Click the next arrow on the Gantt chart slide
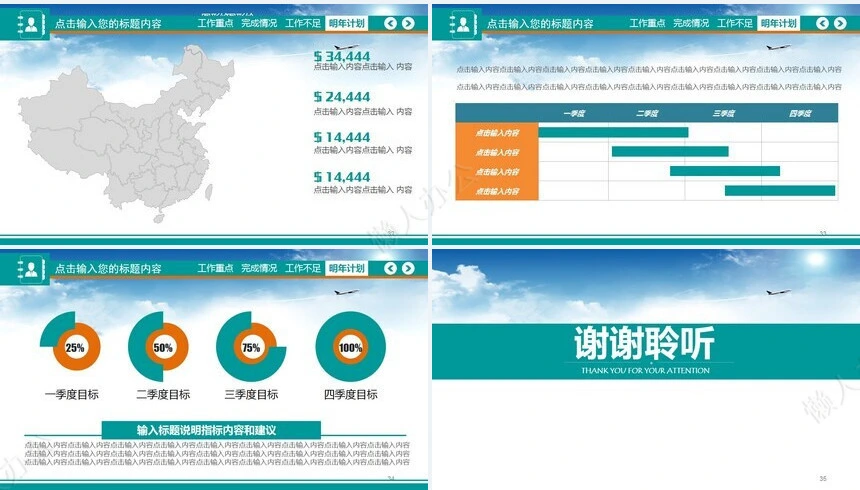This screenshot has height=490, width=860. point(840,23)
